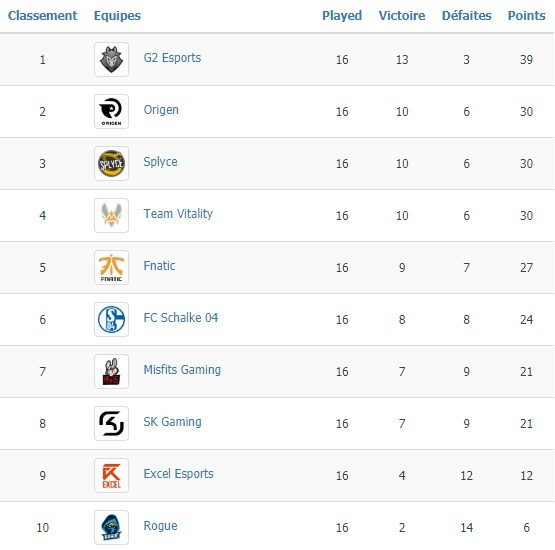Click the Victoire column header

pyautogui.click(x=402, y=16)
